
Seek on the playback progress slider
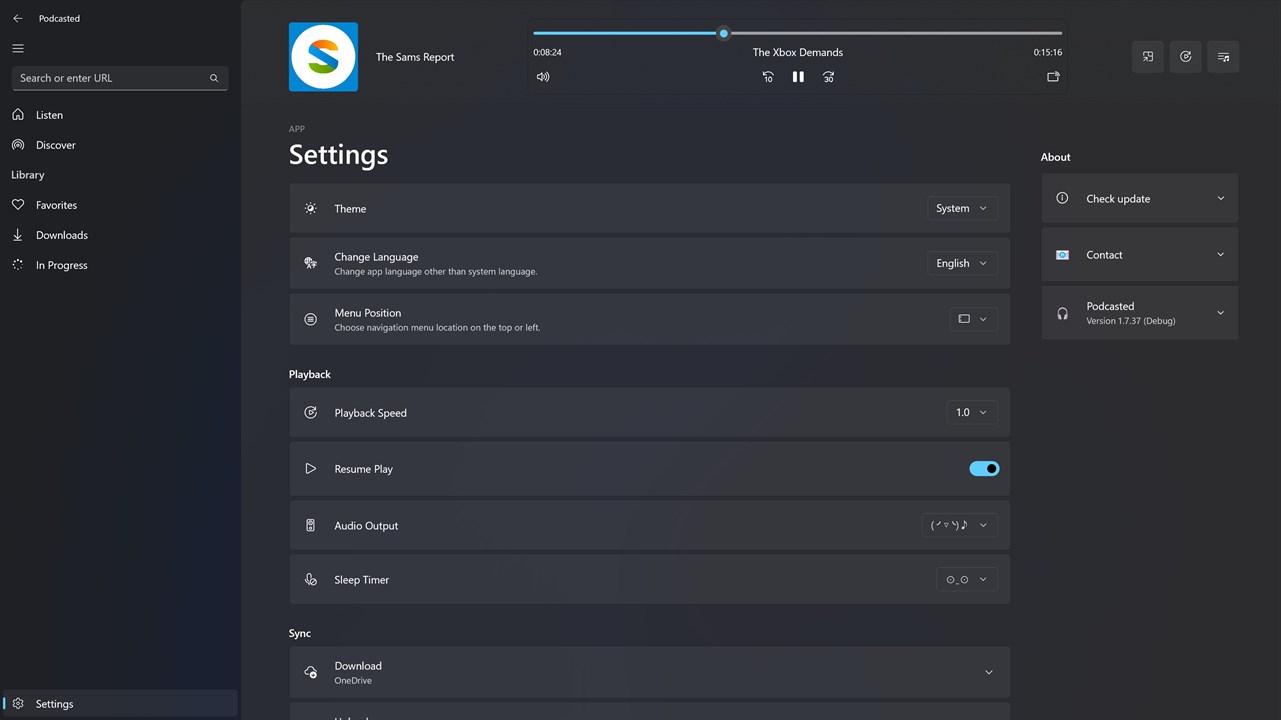pos(797,33)
